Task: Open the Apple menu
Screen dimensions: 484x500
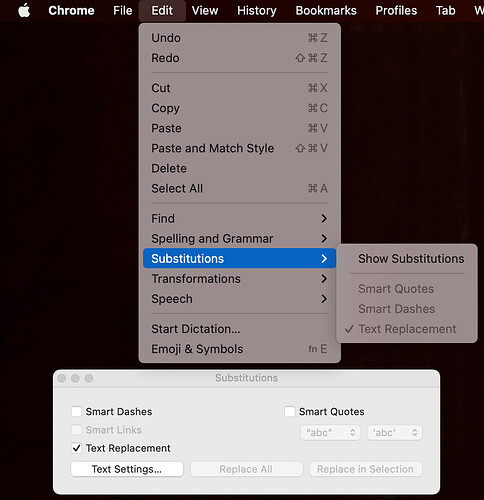Action: [24, 11]
